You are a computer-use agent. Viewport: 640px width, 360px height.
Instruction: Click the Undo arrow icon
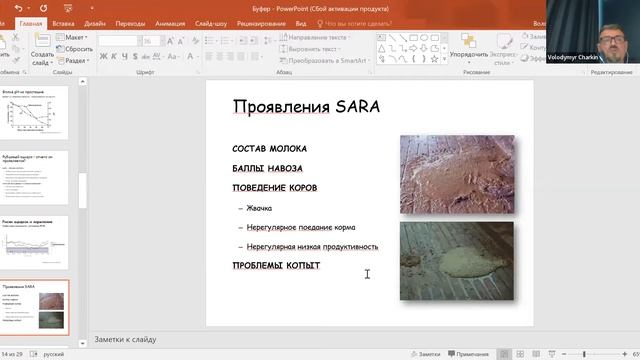tap(18, 8)
